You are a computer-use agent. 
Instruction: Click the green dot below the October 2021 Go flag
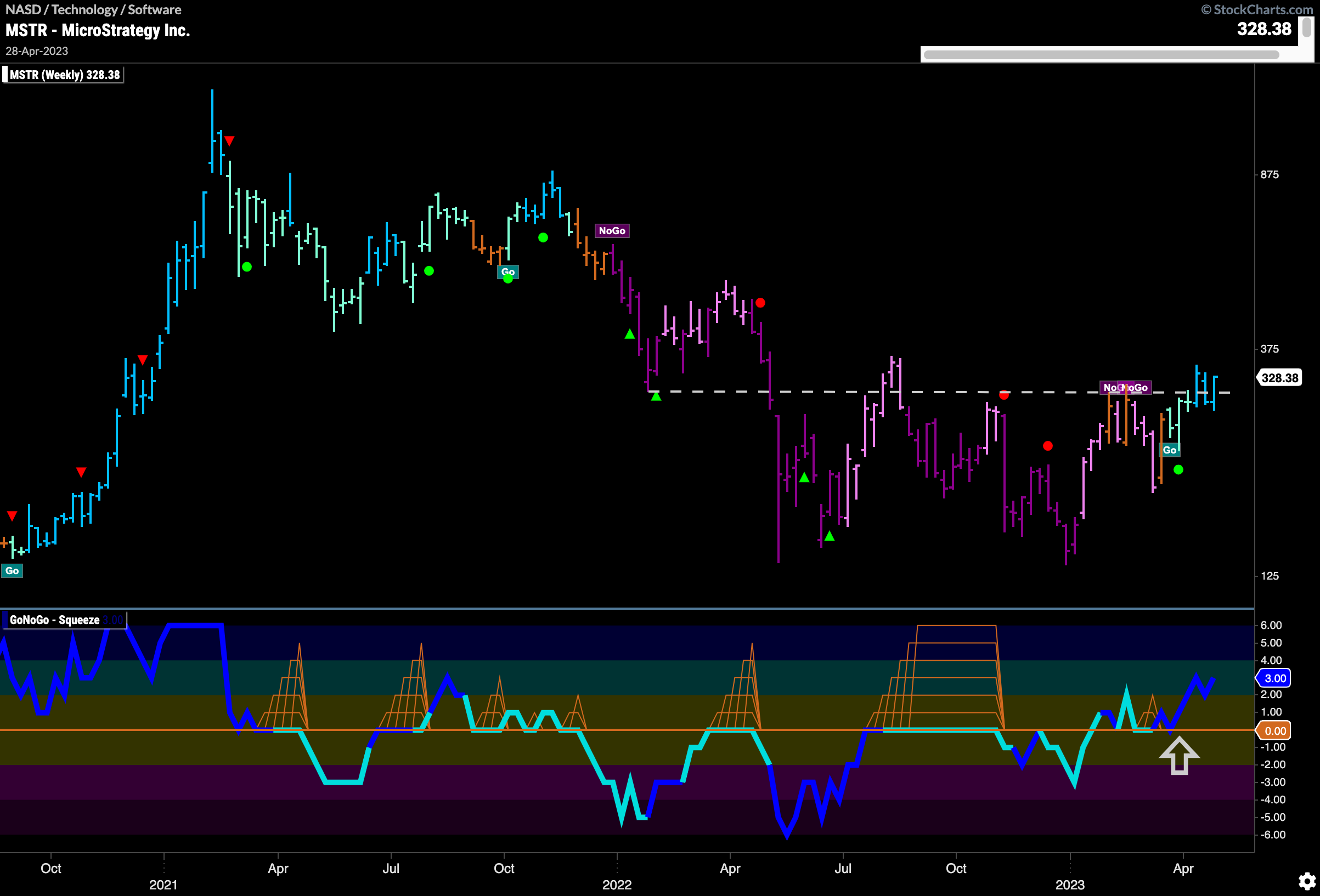click(x=508, y=279)
